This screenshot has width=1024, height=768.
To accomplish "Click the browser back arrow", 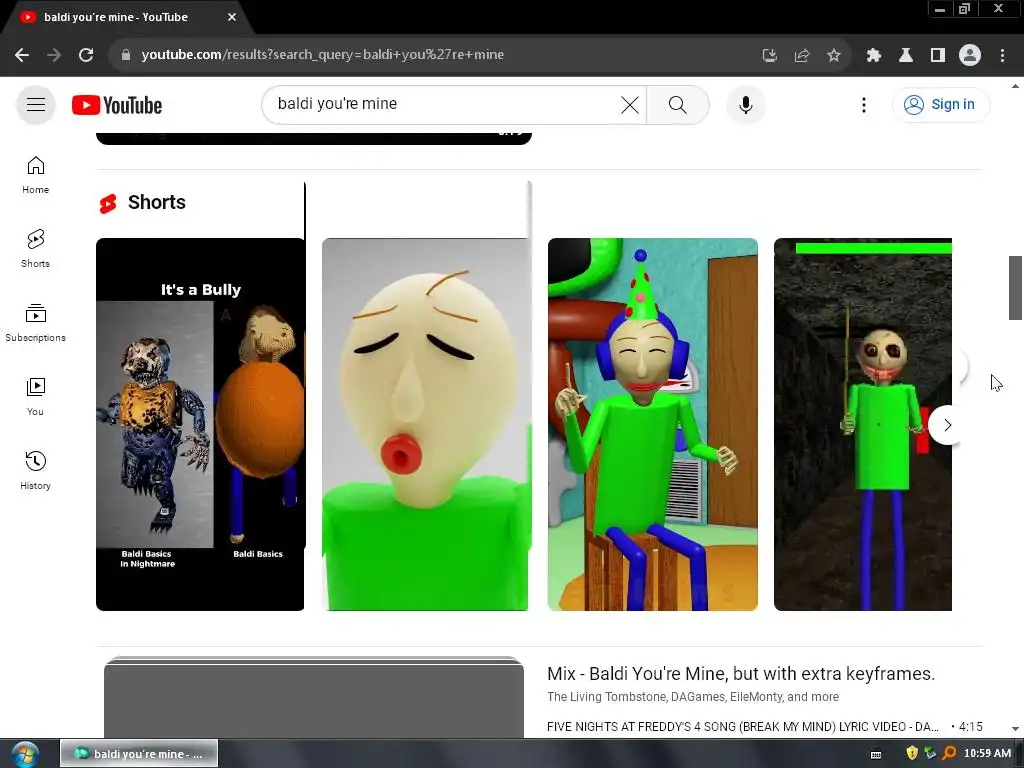I will click(22, 55).
